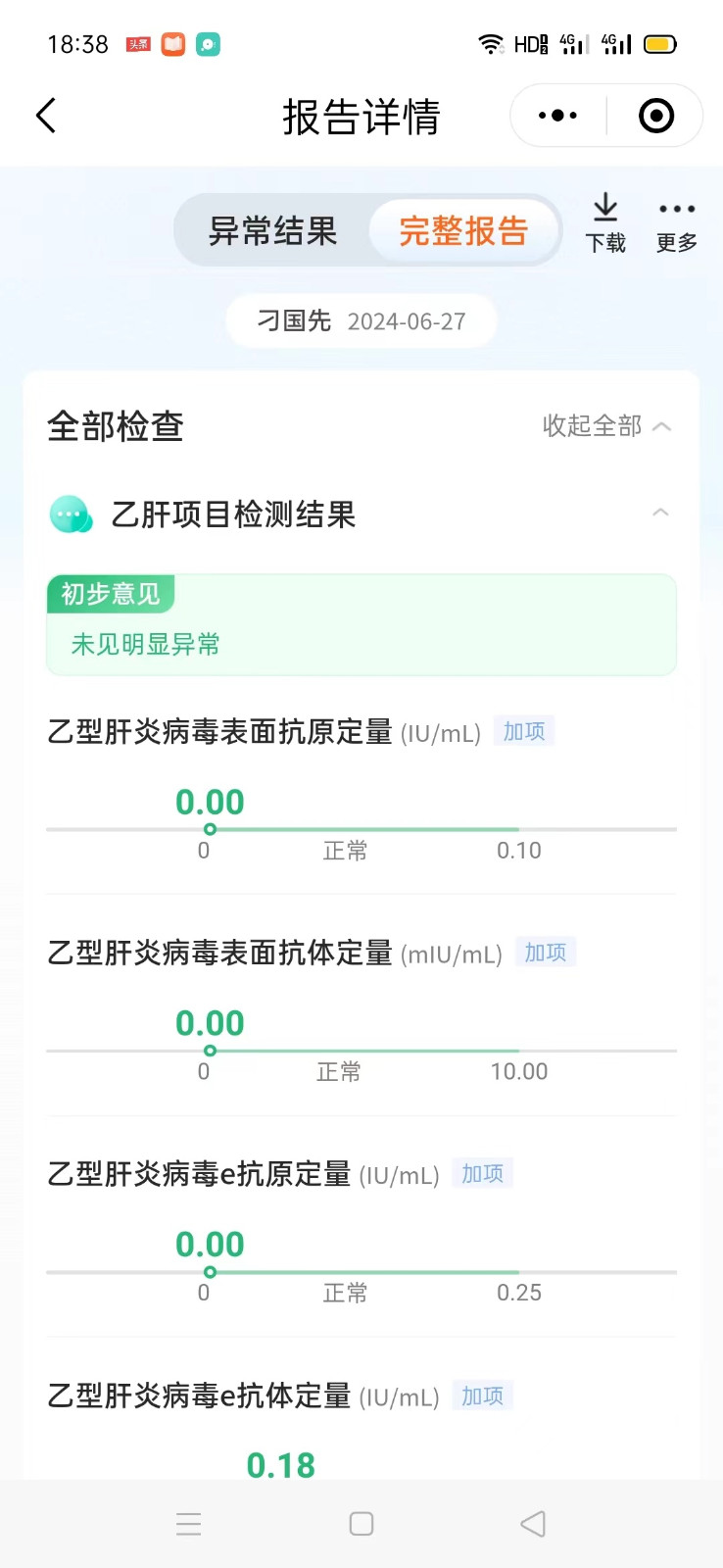Select the 完整报告 tab
723x1568 pixels.
(x=463, y=231)
